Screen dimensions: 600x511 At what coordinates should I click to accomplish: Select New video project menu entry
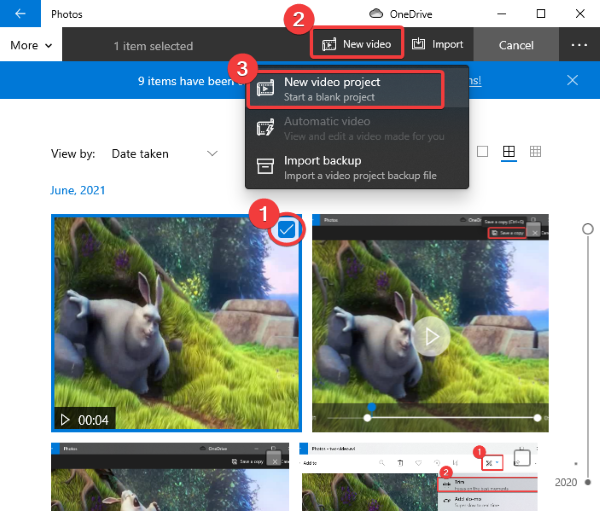(357, 89)
